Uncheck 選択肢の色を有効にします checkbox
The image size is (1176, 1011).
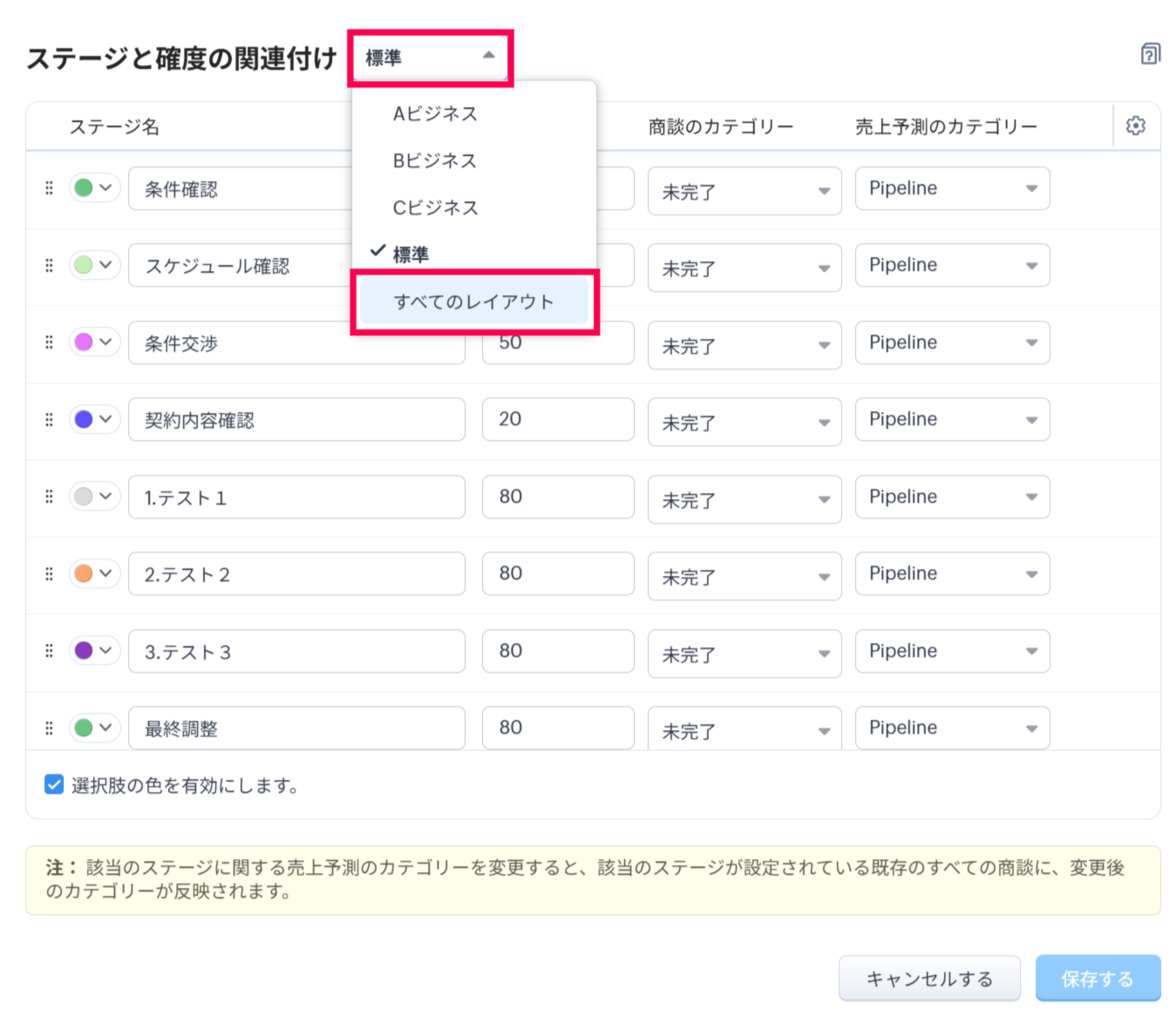point(54,784)
